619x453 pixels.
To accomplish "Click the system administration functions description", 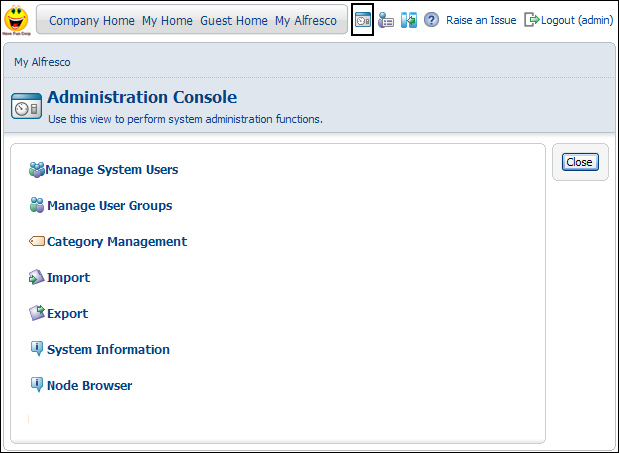I will [185, 119].
